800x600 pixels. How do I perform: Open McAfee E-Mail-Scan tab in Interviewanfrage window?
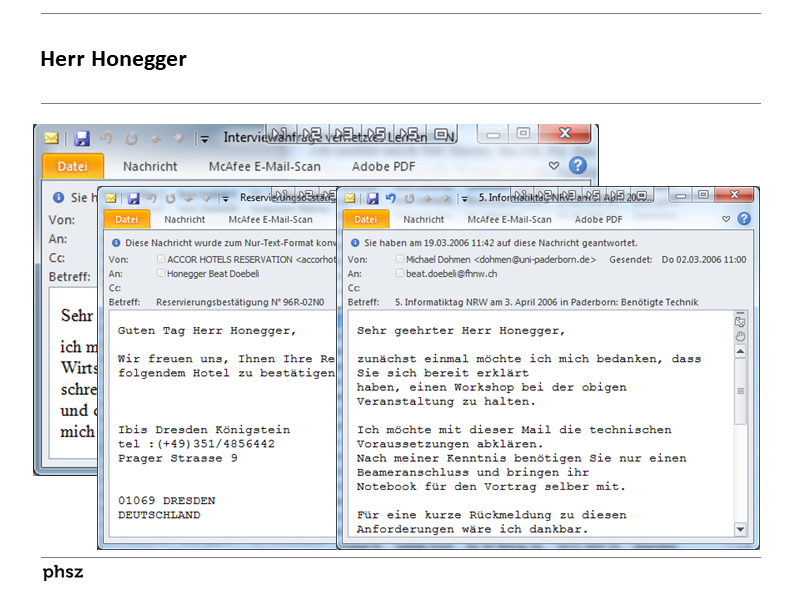[x=264, y=166]
